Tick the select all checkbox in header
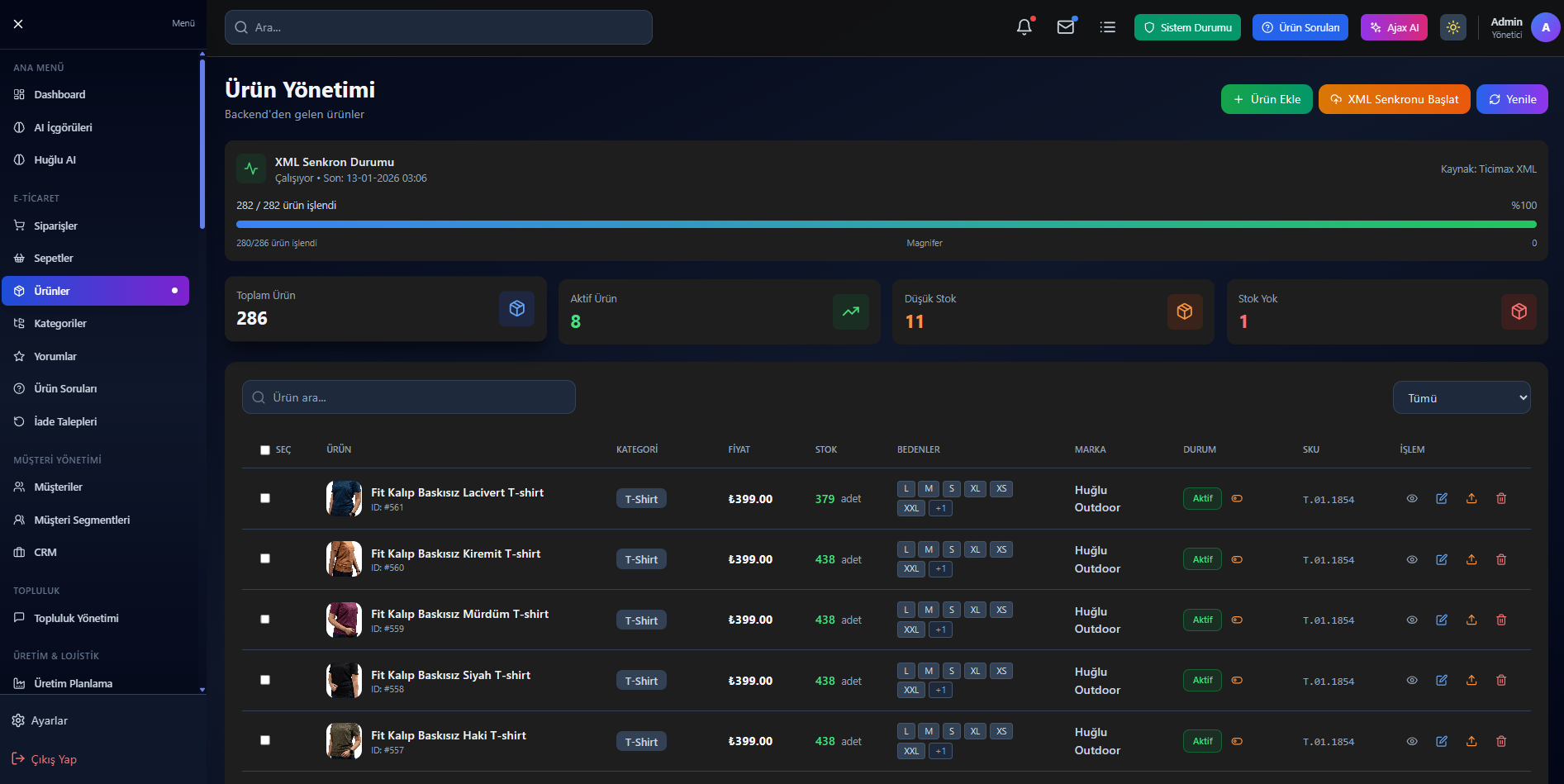The width and height of the screenshot is (1564, 784). 265,450
